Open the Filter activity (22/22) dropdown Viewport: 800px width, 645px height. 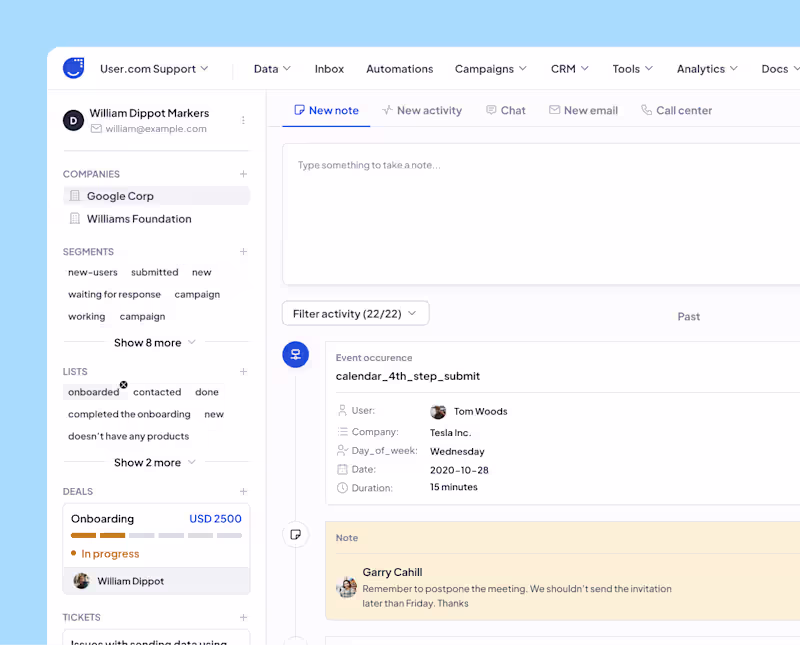tap(355, 314)
